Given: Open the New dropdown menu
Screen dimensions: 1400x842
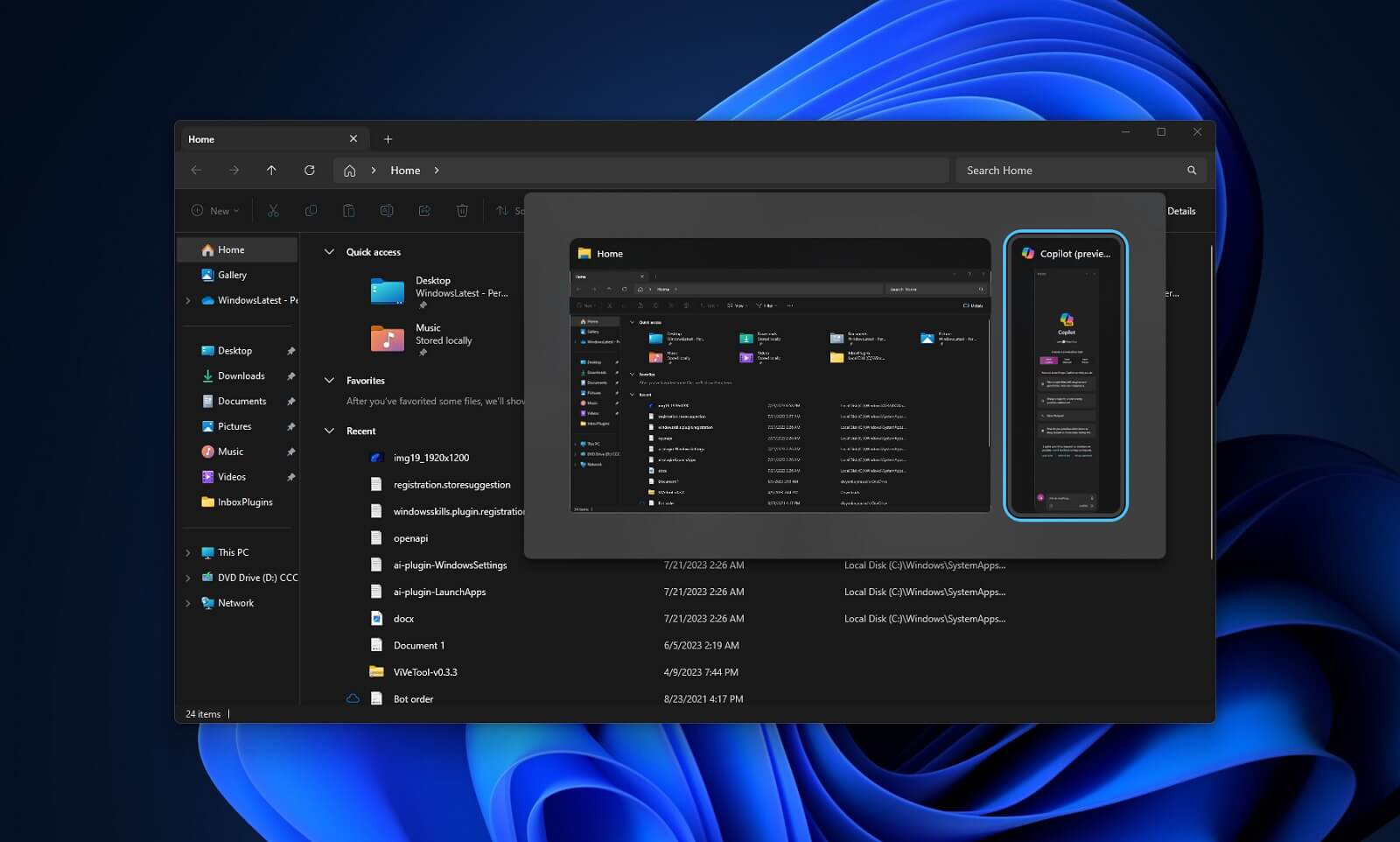Looking at the screenshot, I should (x=213, y=210).
